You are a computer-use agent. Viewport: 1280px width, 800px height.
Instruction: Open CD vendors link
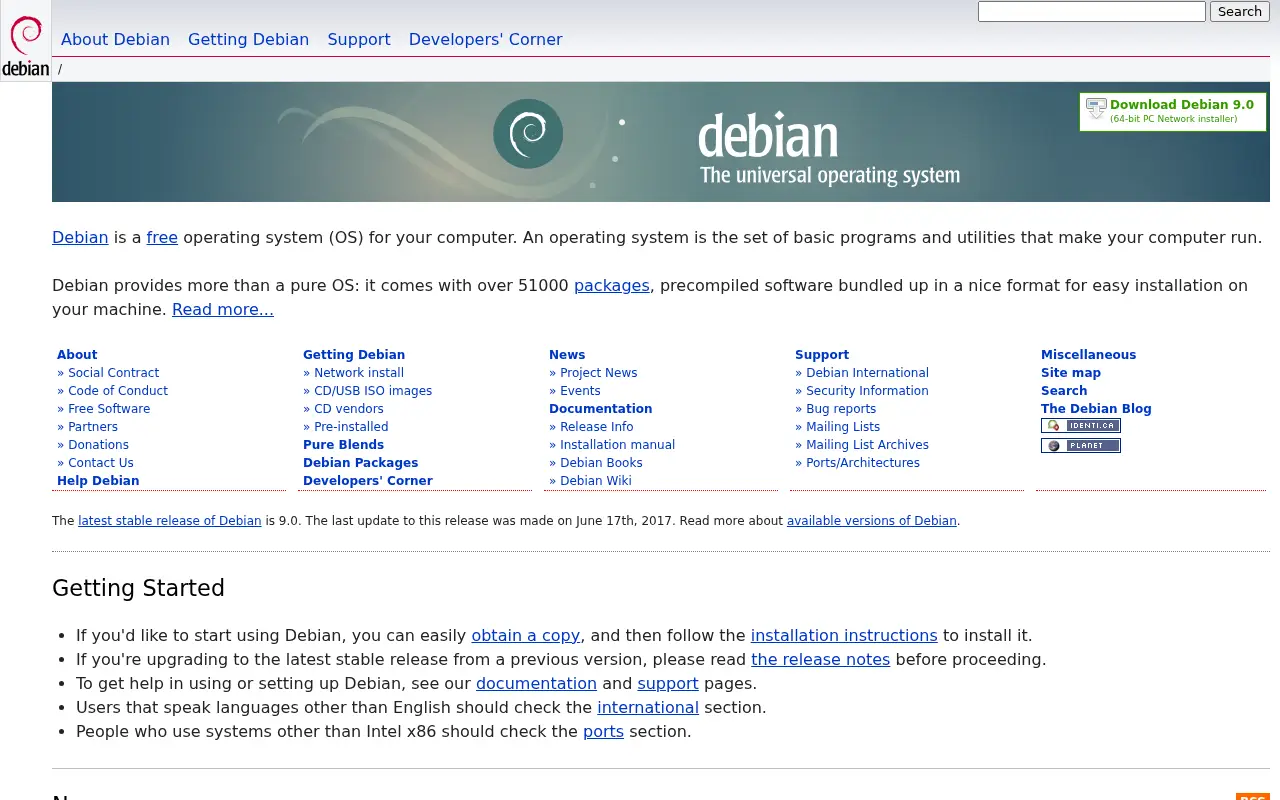click(349, 409)
